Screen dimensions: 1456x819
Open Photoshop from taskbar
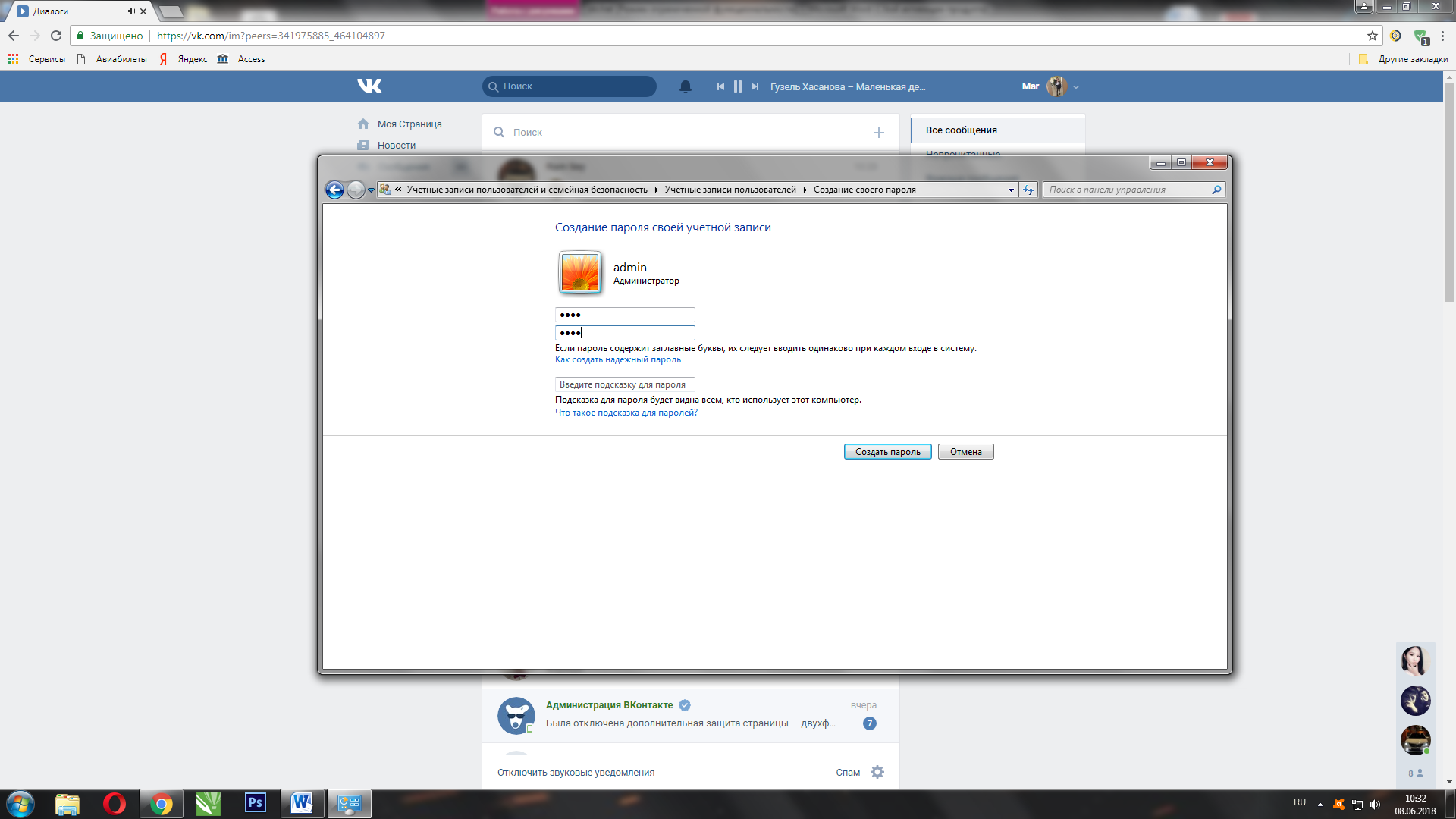click(256, 802)
